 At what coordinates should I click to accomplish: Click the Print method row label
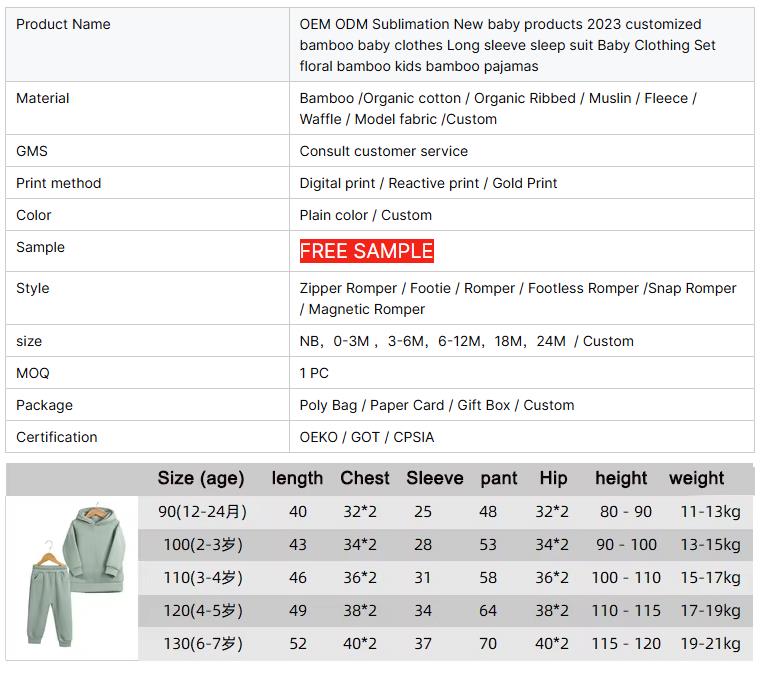[x=58, y=183]
